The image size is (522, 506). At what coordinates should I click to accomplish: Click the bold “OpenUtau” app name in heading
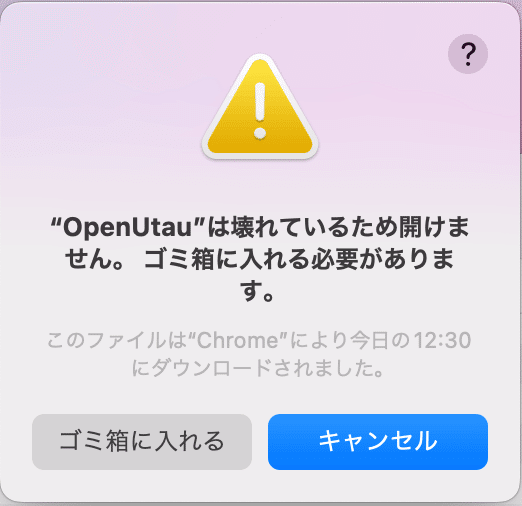click(x=127, y=227)
